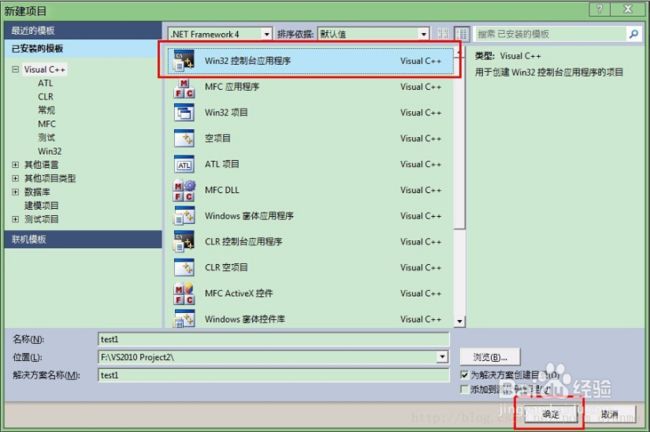Select the Windows 窗体控件库 template icon
This screenshot has width=650, height=432.
[x=184, y=319]
